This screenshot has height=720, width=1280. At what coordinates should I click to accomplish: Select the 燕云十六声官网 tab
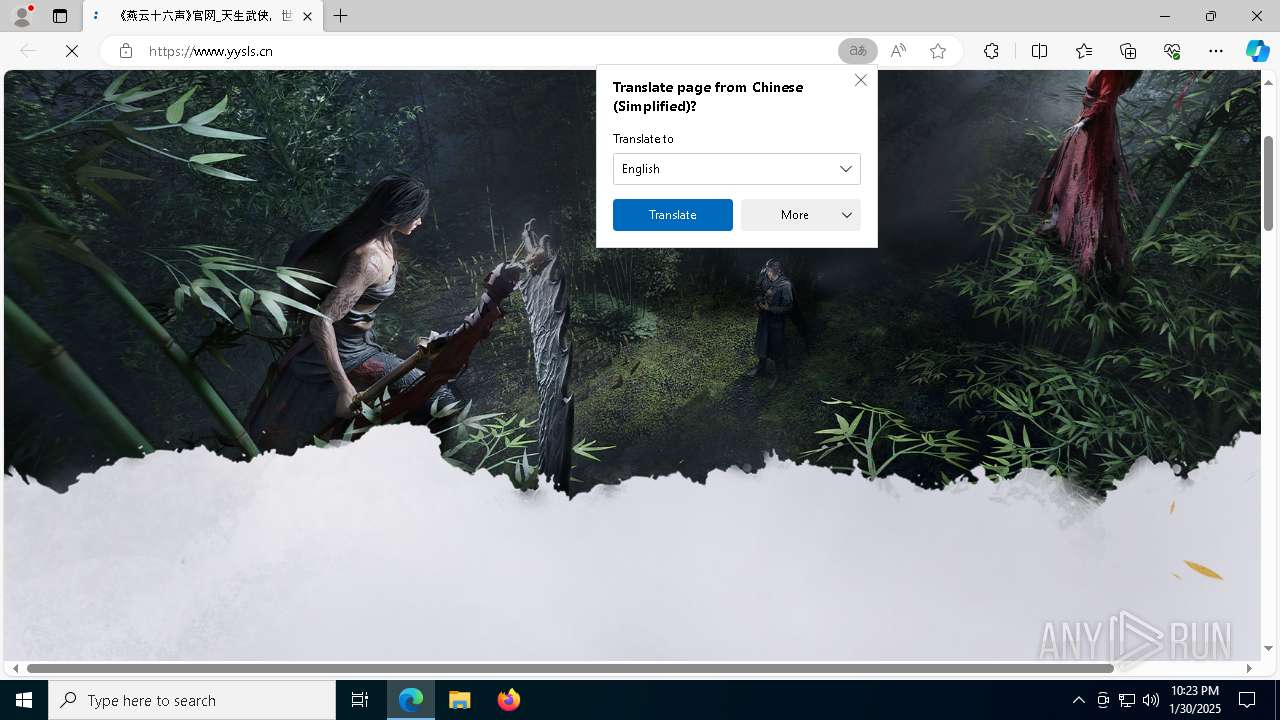(203, 16)
